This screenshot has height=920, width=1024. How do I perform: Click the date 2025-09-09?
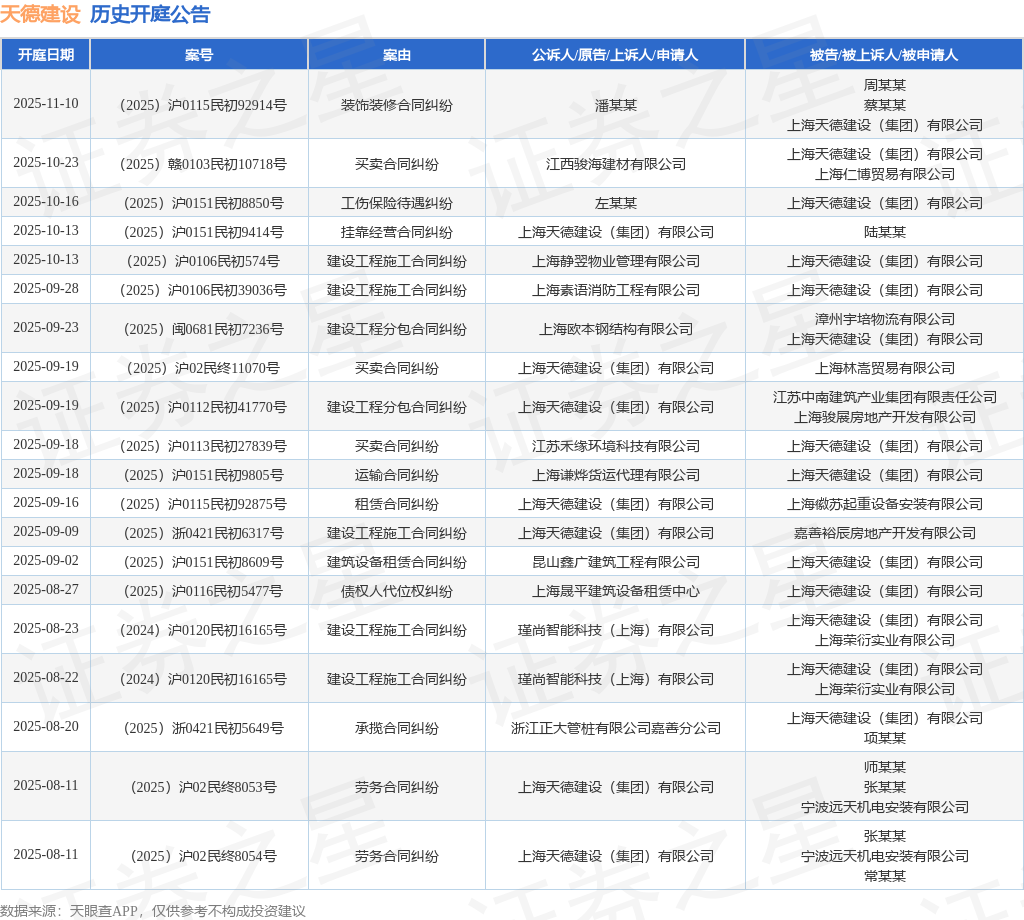coord(46,531)
